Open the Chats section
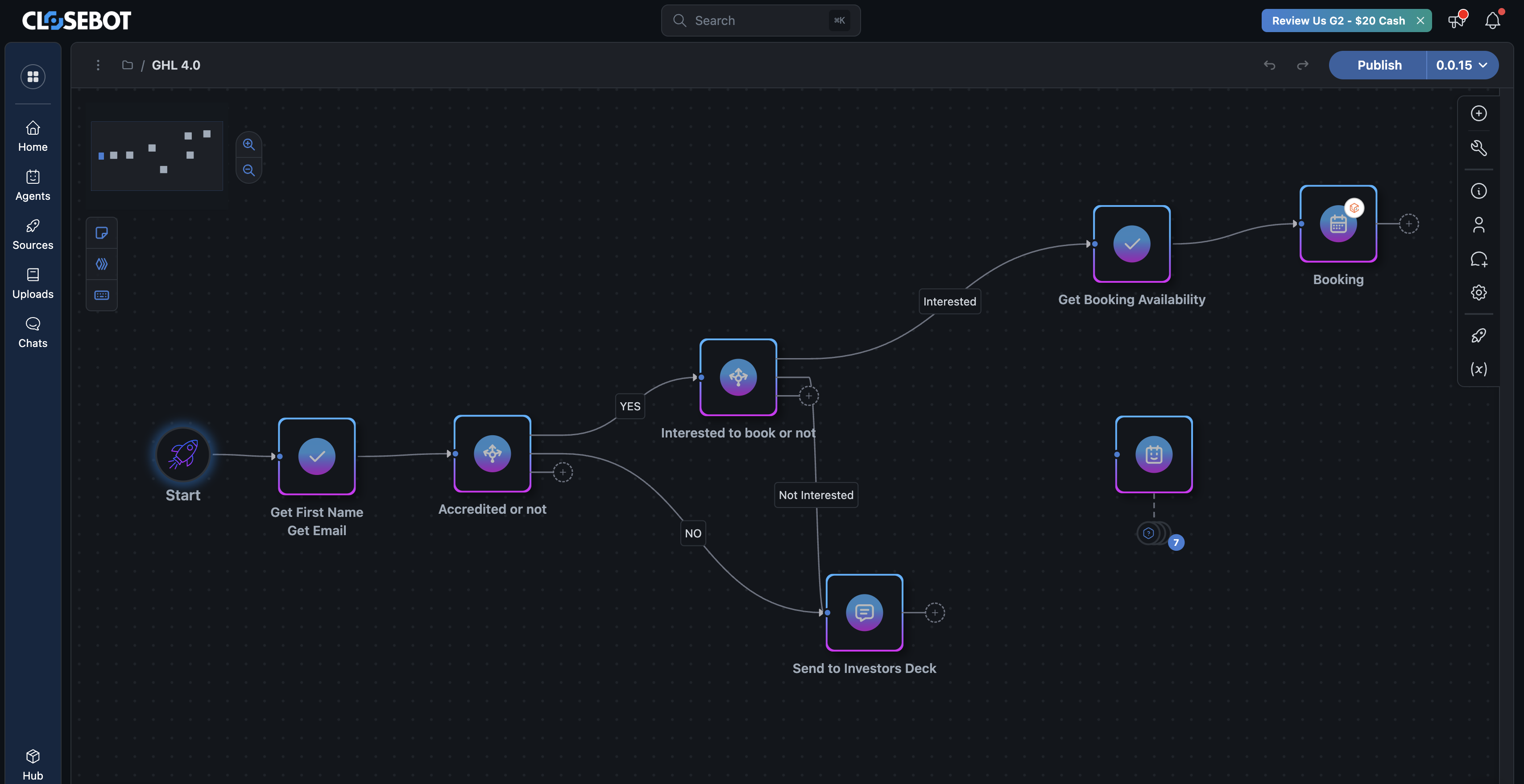The image size is (1524, 784). [33, 333]
